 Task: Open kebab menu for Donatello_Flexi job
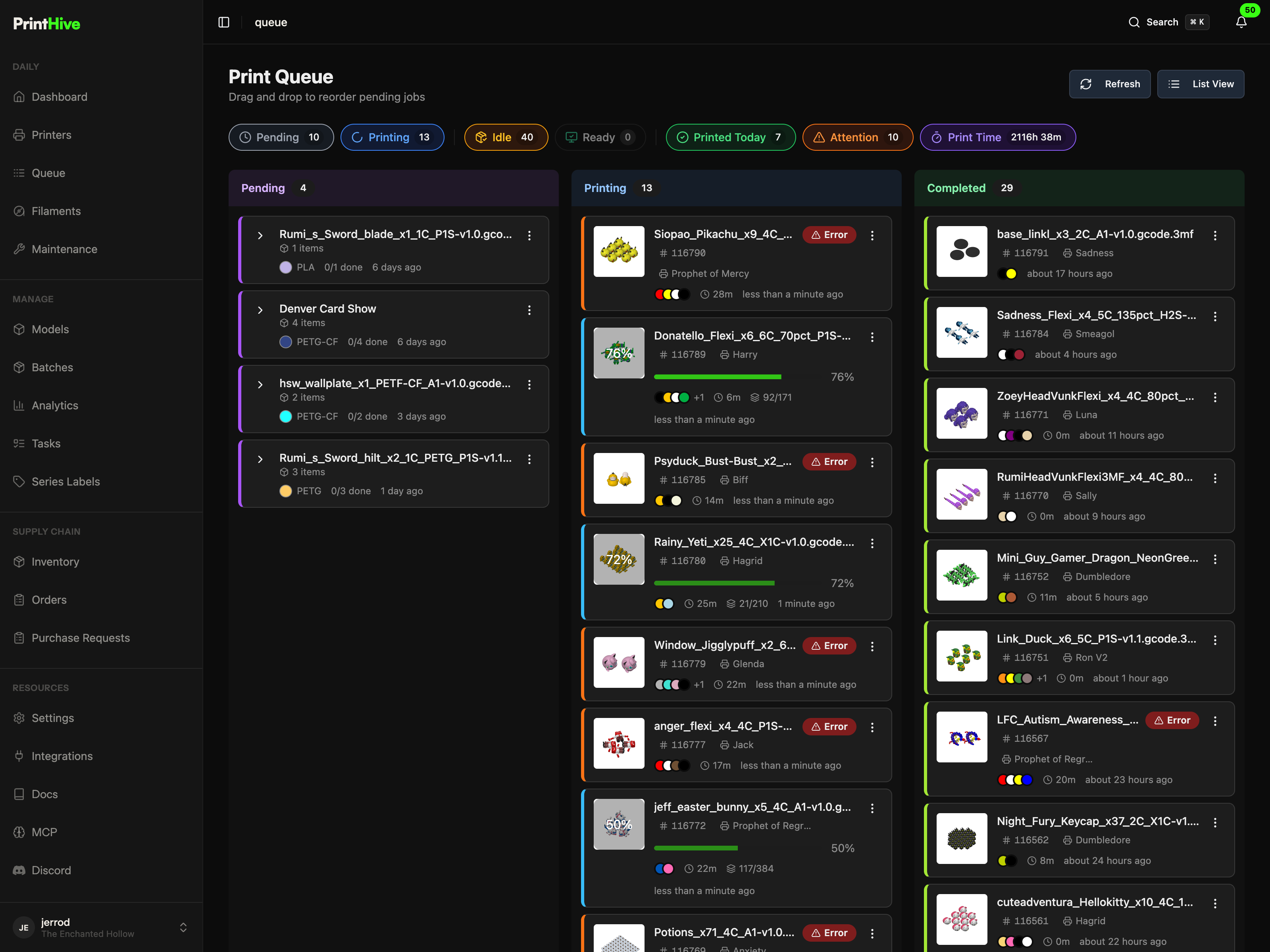872,337
